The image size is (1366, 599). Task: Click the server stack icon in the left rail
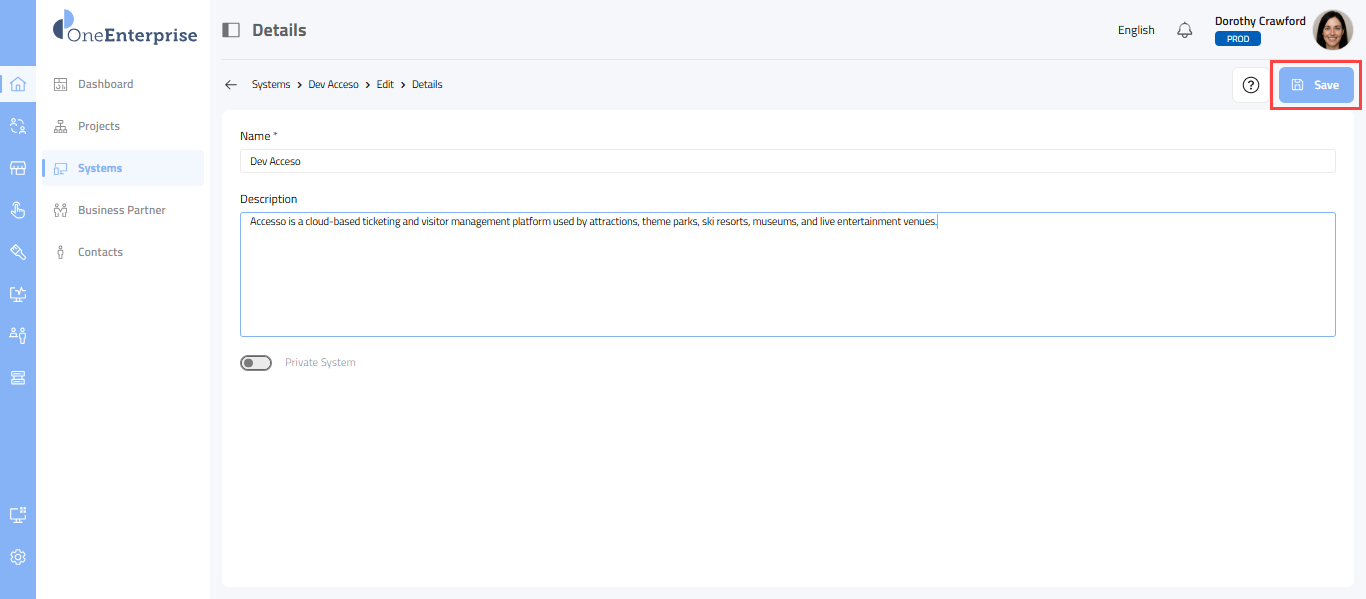click(x=17, y=378)
